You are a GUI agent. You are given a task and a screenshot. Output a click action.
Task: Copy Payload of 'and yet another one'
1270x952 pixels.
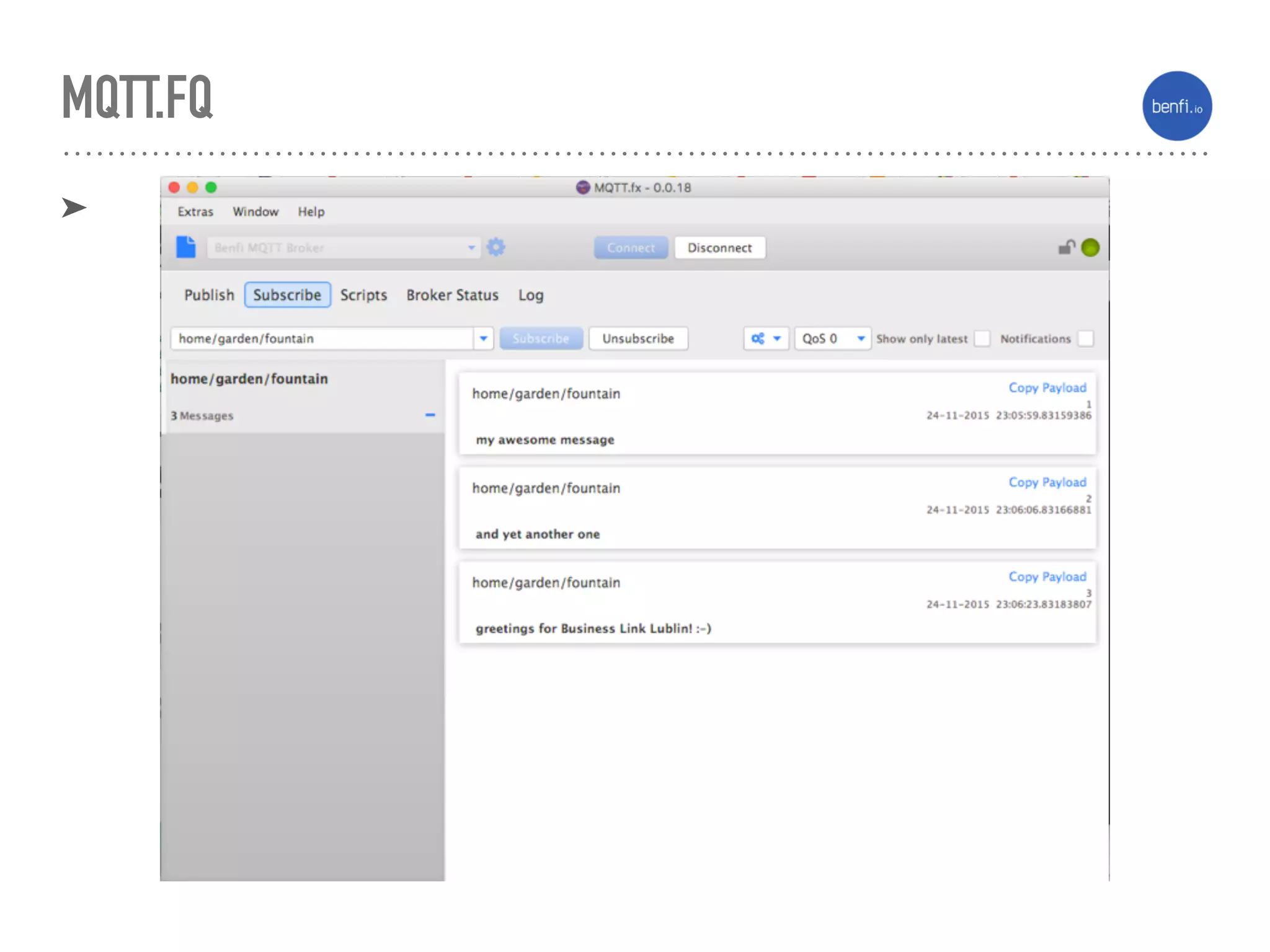(x=1047, y=482)
